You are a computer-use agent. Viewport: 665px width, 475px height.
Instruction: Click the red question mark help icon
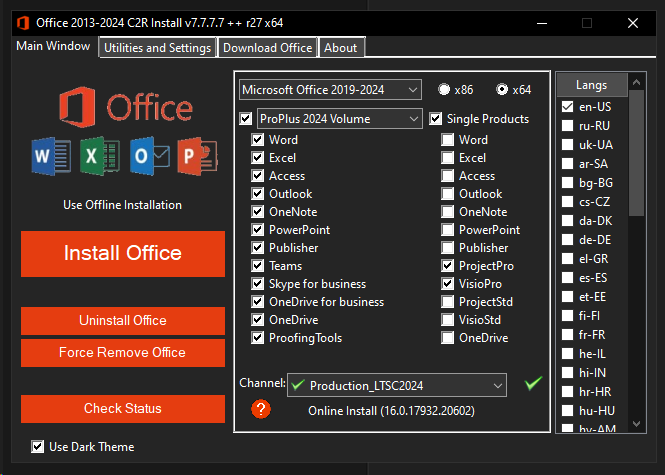click(261, 409)
